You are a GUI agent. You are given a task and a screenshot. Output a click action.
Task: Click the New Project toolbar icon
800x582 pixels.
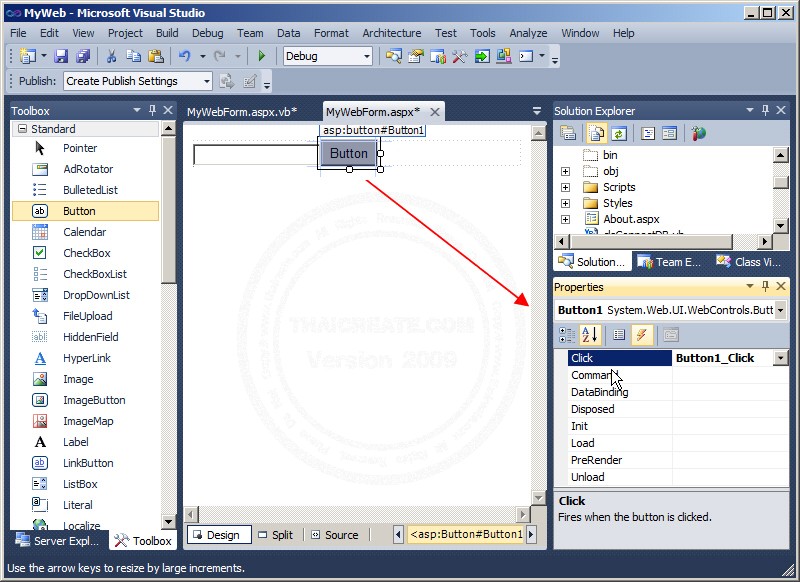coord(27,56)
